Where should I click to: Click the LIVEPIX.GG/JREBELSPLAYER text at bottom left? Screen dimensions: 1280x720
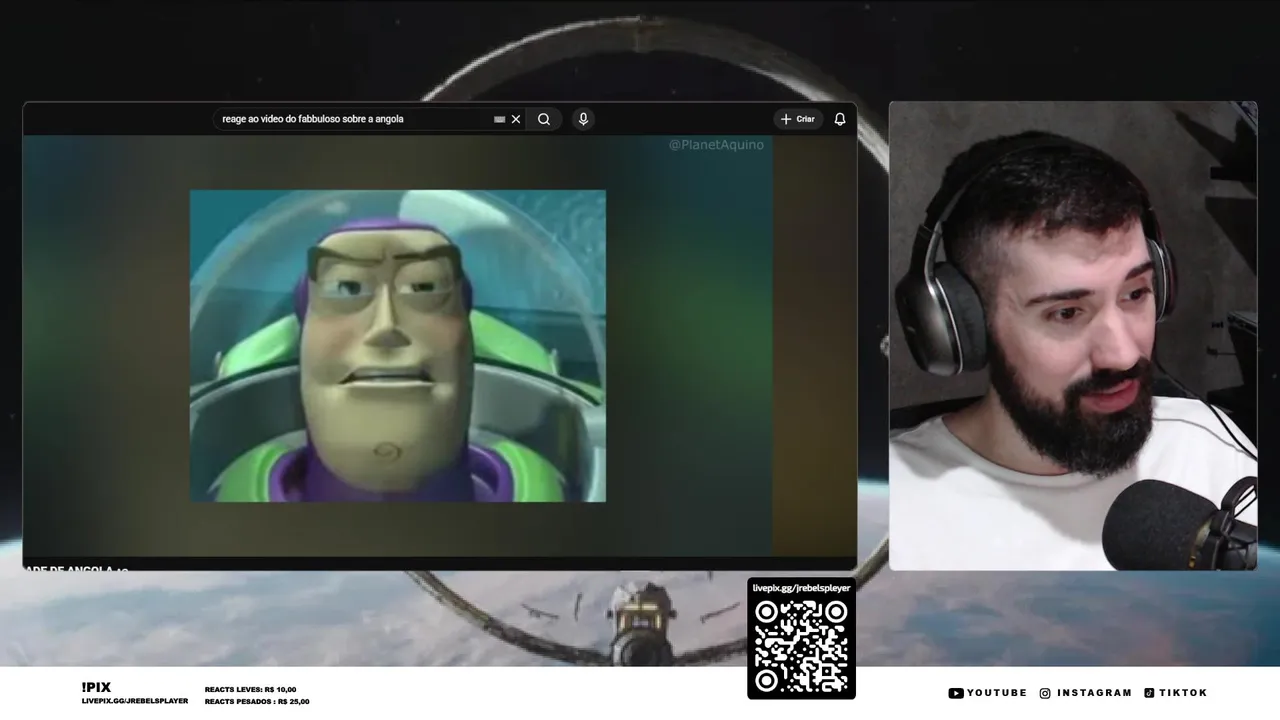pyautogui.click(x=135, y=701)
